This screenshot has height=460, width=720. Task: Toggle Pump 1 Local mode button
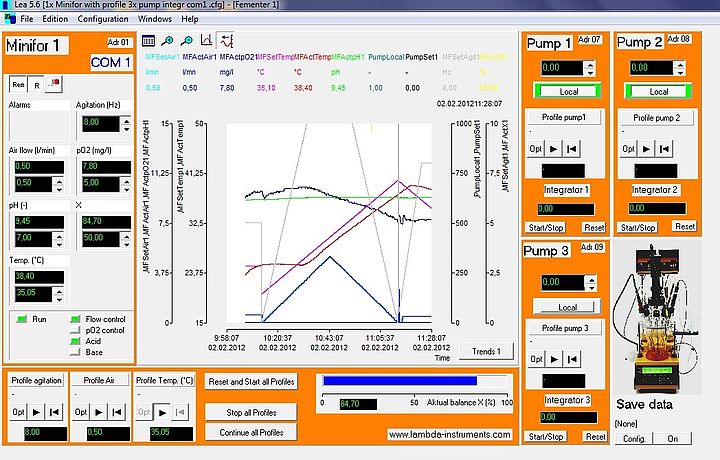click(568, 91)
